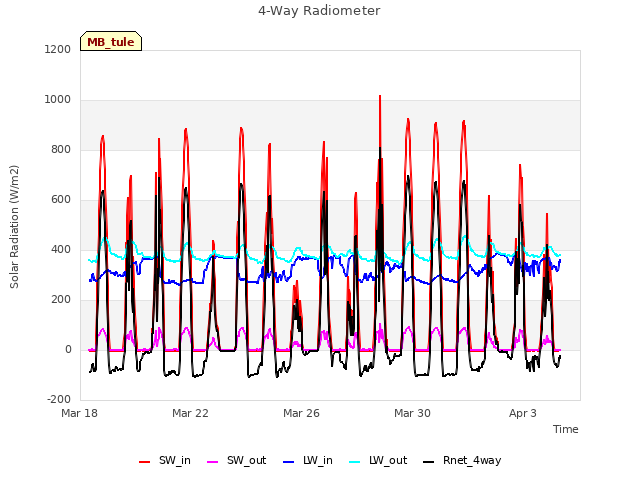Viewport: 640px width, 480px height.
Task: Toggle LW_out series in legend
Action: pos(378,460)
